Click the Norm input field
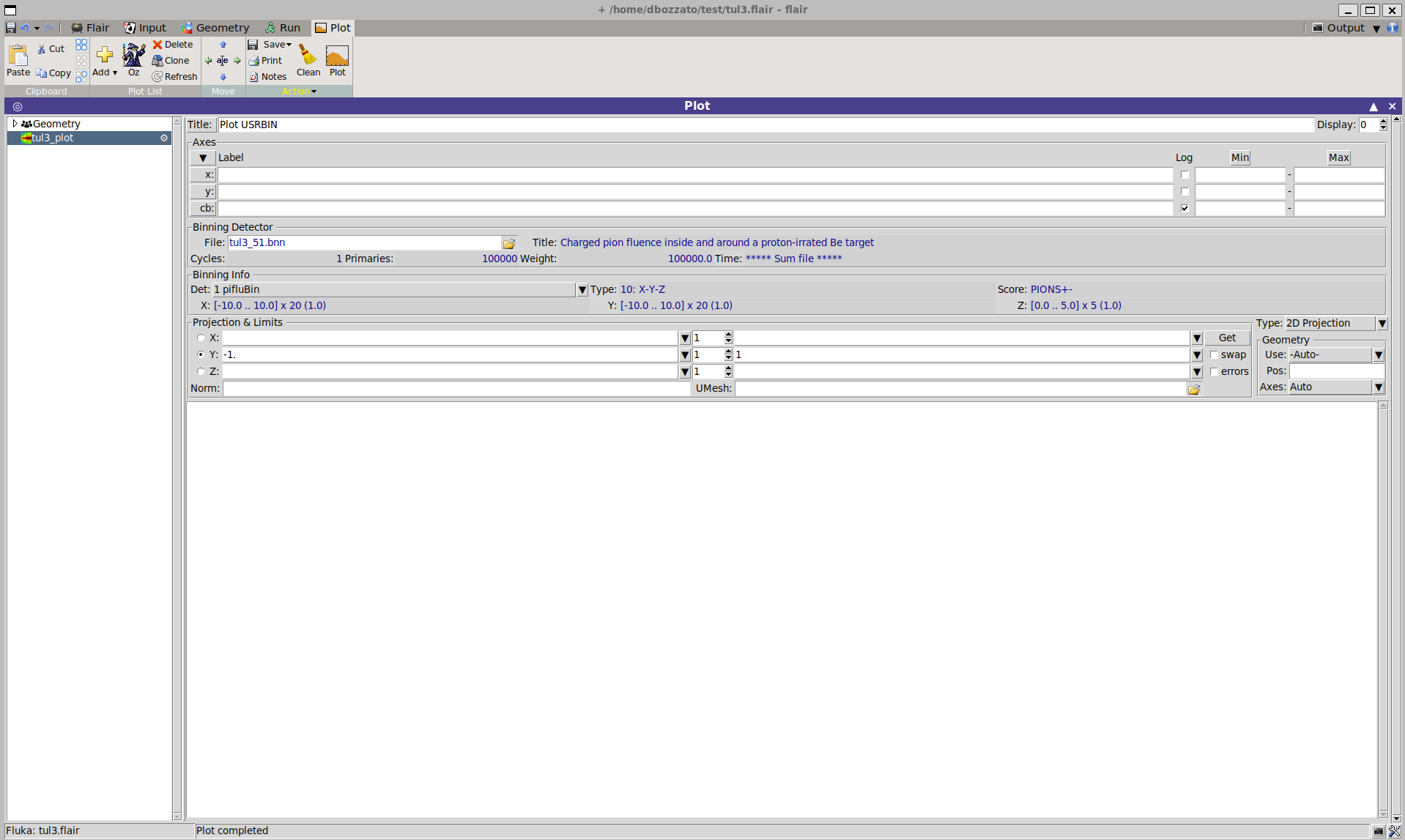Screen dimensions: 1405x840 pos(456,389)
